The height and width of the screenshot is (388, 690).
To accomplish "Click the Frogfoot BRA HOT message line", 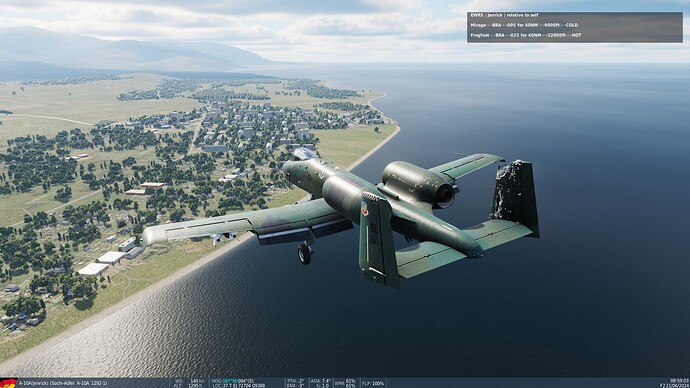I will tap(526, 35).
